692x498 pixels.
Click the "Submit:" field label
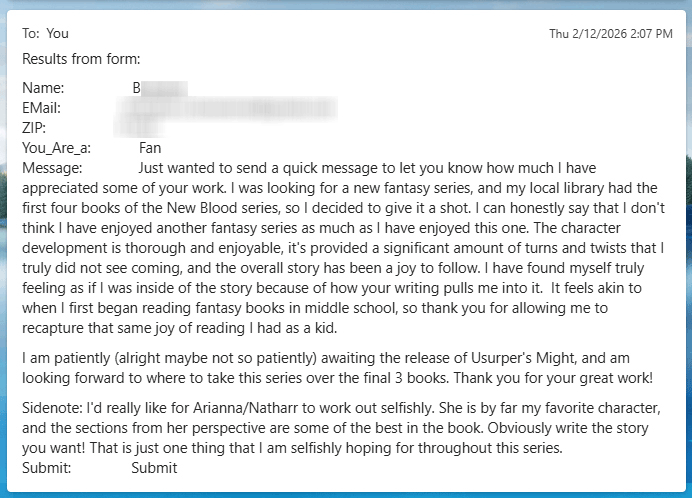point(46,468)
